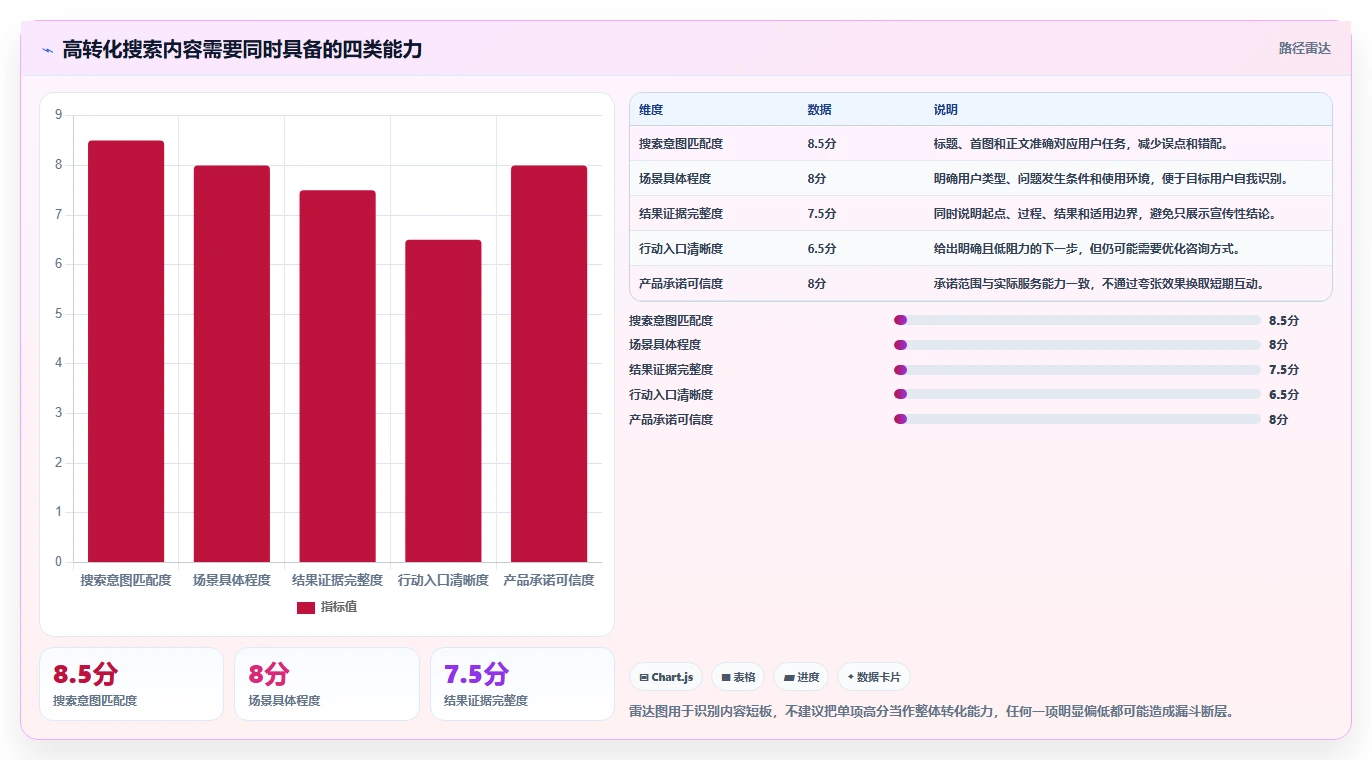This screenshot has height=760, width=1372.
Task: Click the y-axis tick label 0
Action: click(x=58, y=562)
